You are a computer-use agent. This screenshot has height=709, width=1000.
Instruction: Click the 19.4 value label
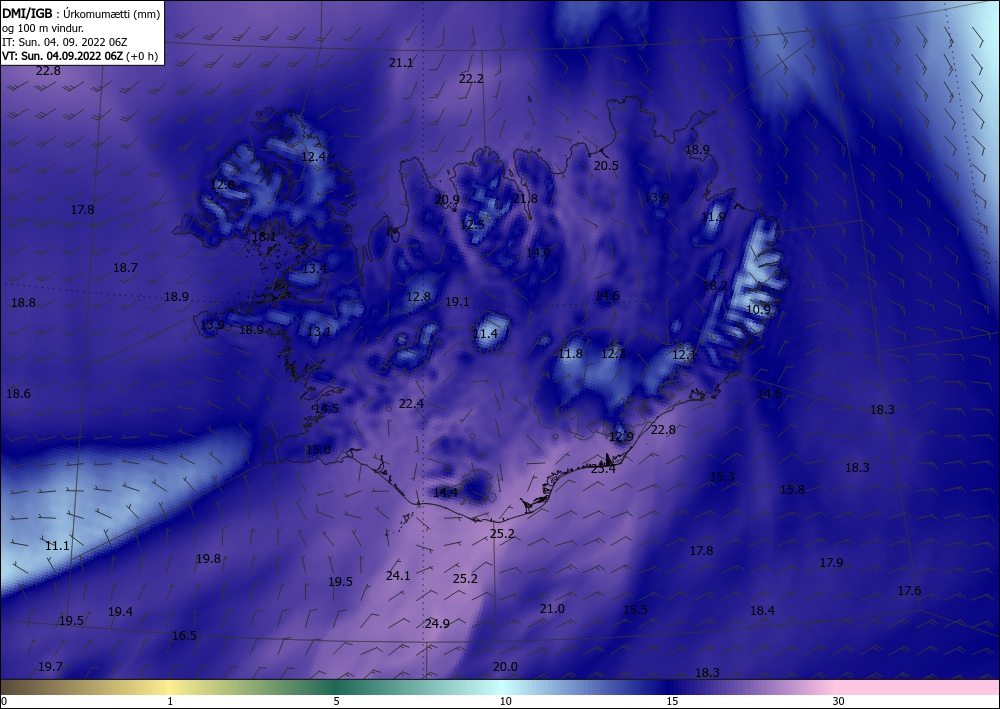pyautogui.click(x=121, y=611)
